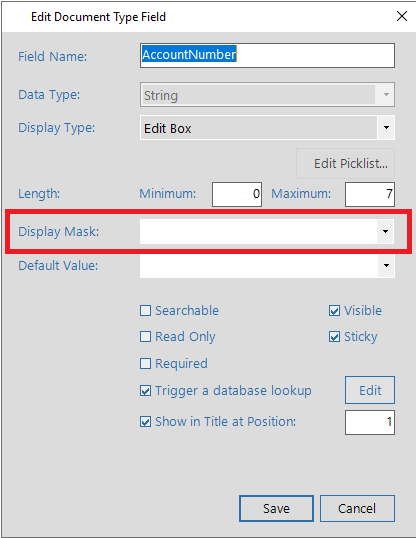The image size is (416, 538).
Task: Tick the Required checkbox
Action: point(146,363)
